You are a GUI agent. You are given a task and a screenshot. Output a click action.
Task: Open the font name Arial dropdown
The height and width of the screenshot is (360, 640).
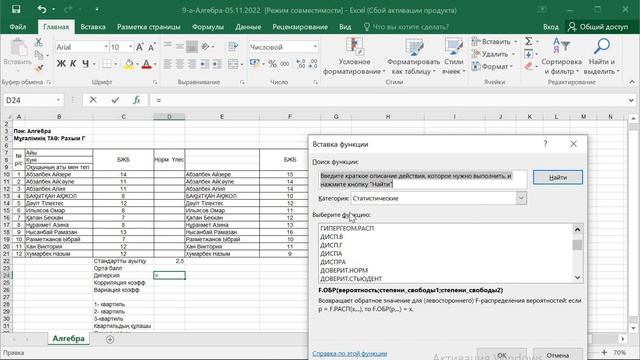106,47
